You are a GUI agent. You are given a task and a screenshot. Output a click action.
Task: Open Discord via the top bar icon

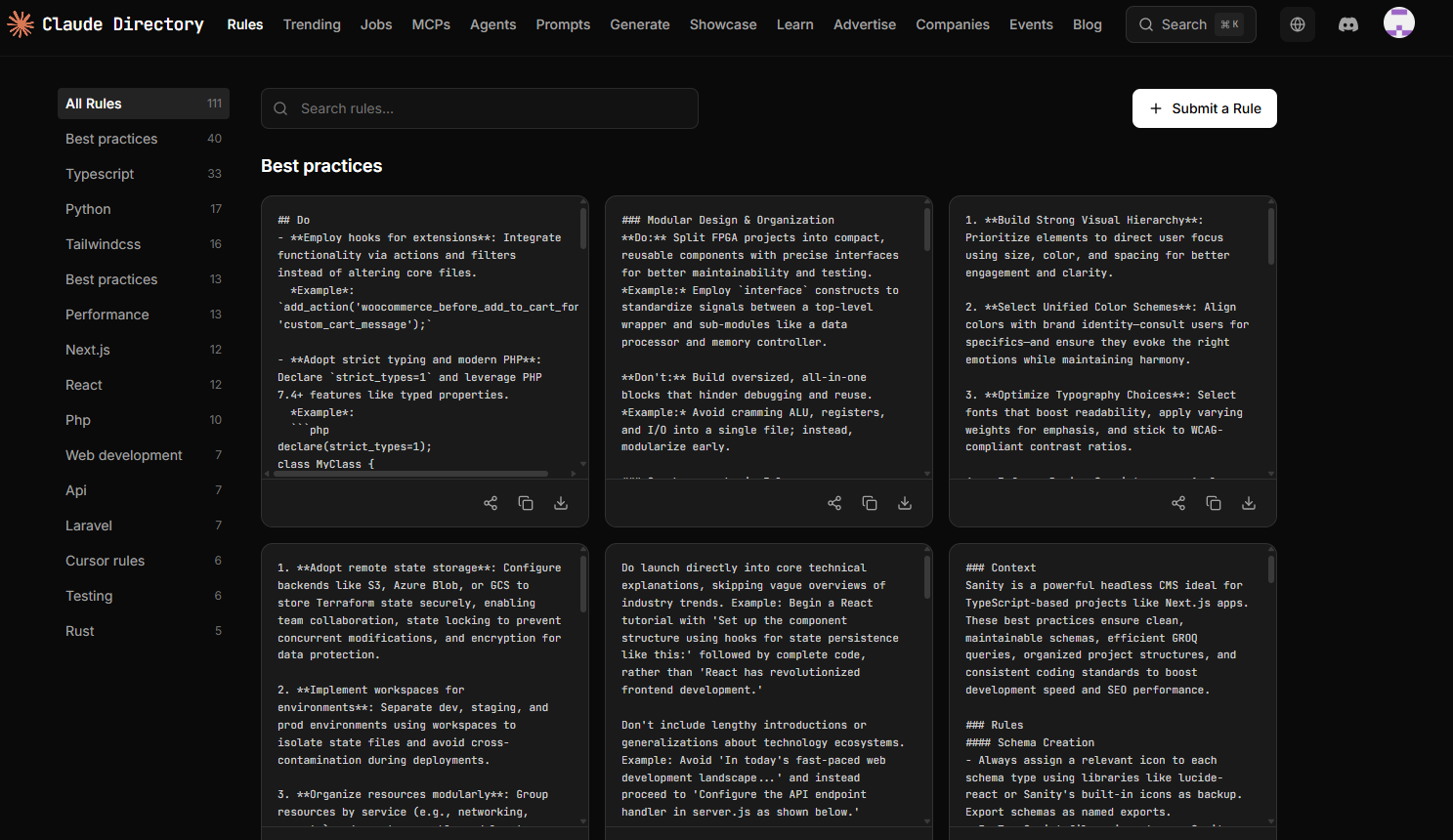tap(1348, 24)
